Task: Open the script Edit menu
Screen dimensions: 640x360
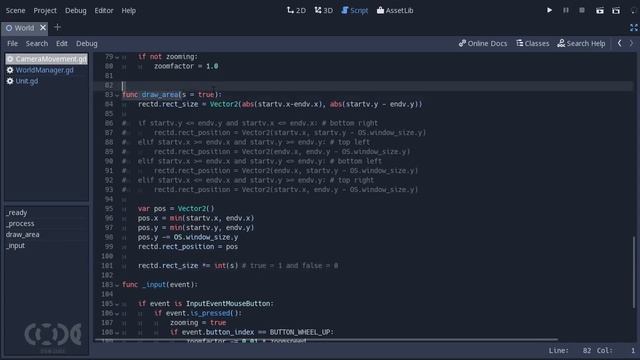Action: click(62, 43)
